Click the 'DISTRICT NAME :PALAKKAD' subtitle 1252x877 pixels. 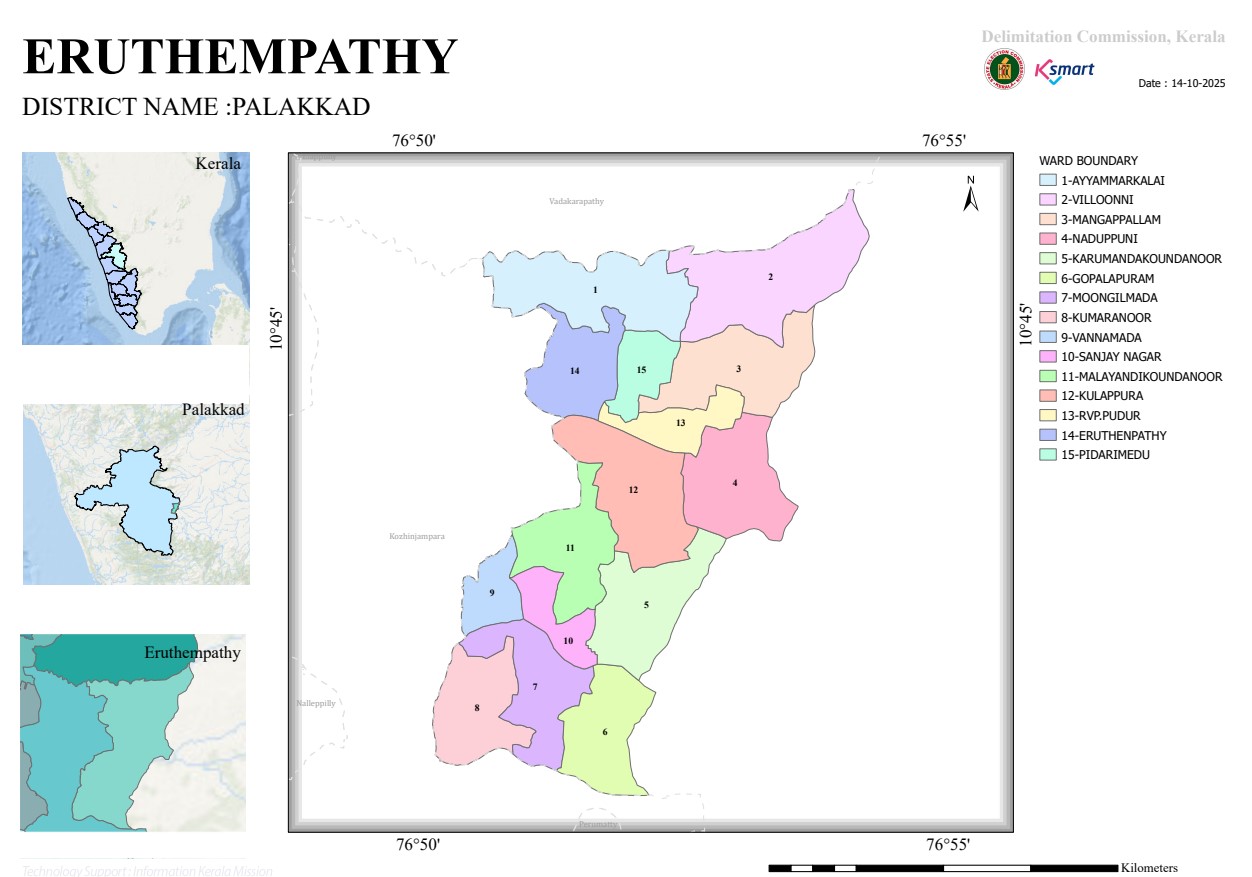(196, 107)
